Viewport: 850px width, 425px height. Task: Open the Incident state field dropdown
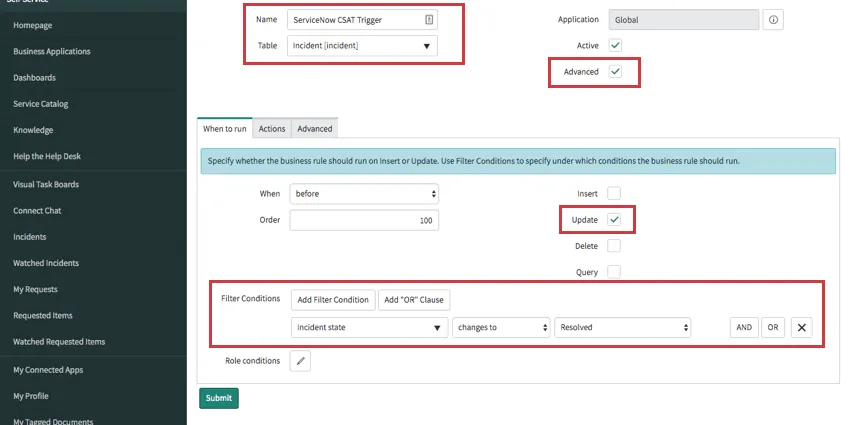coord(370,327)
